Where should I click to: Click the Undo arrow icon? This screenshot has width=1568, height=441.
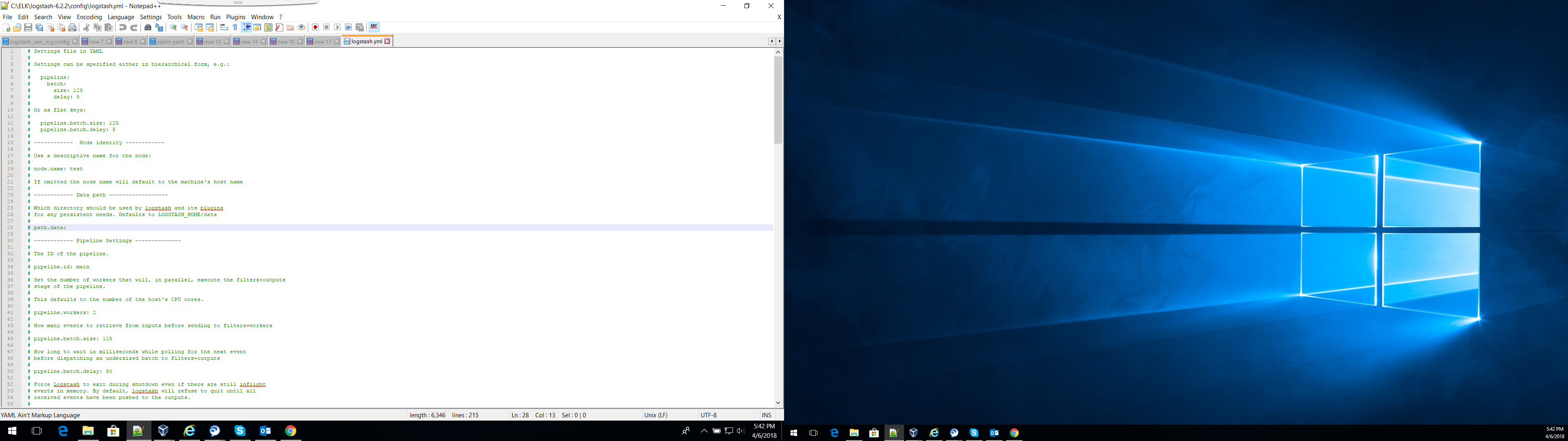[122, 27]
